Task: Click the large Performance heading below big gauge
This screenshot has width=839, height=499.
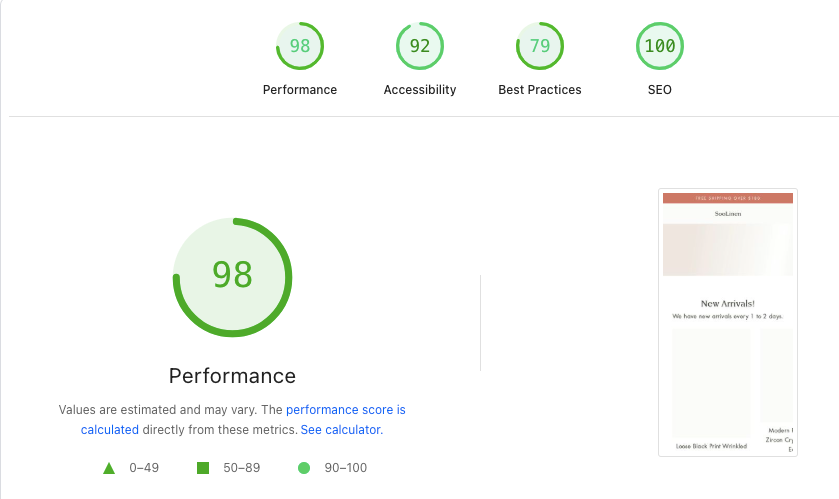Action: click(x=232, y=376)
